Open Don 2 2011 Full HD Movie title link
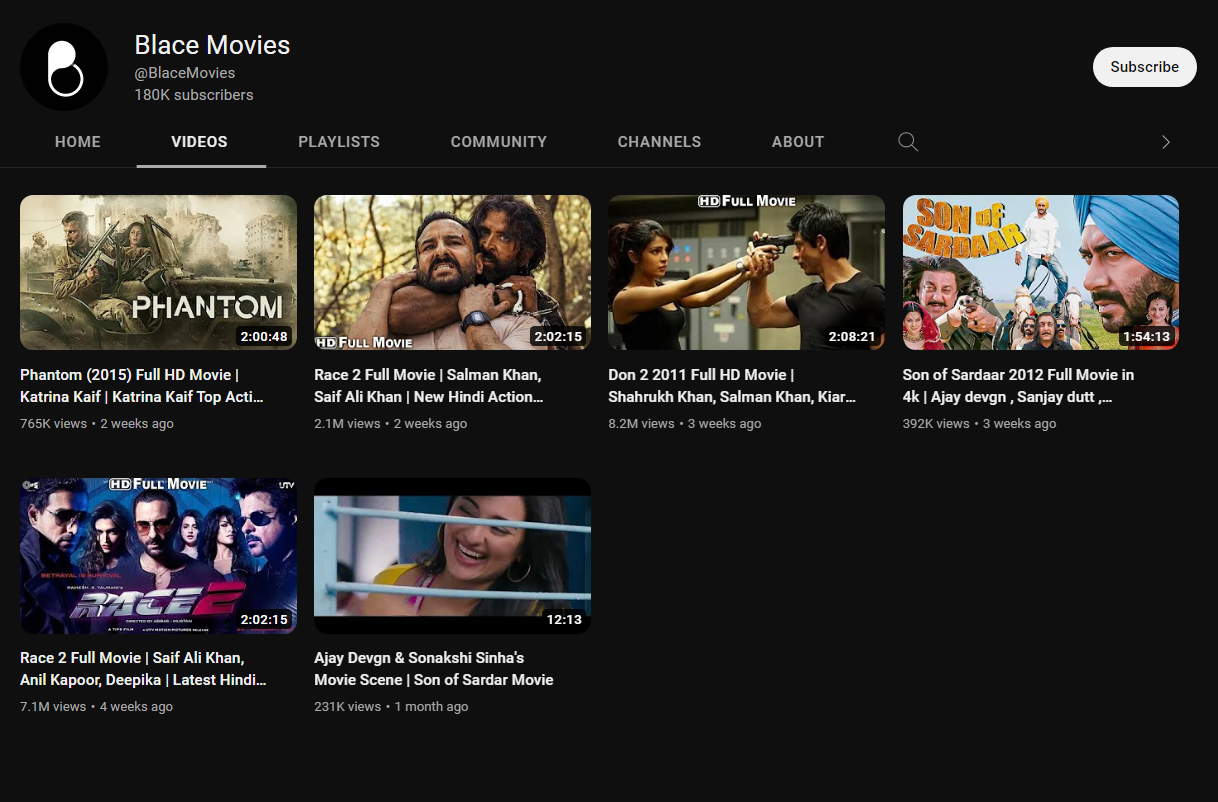 pyautogui.click(x=732, y=386)
